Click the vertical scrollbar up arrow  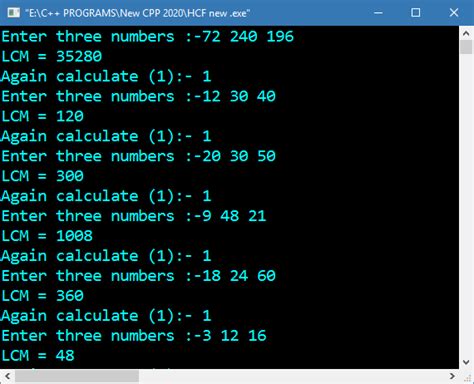tap(466, 33)
